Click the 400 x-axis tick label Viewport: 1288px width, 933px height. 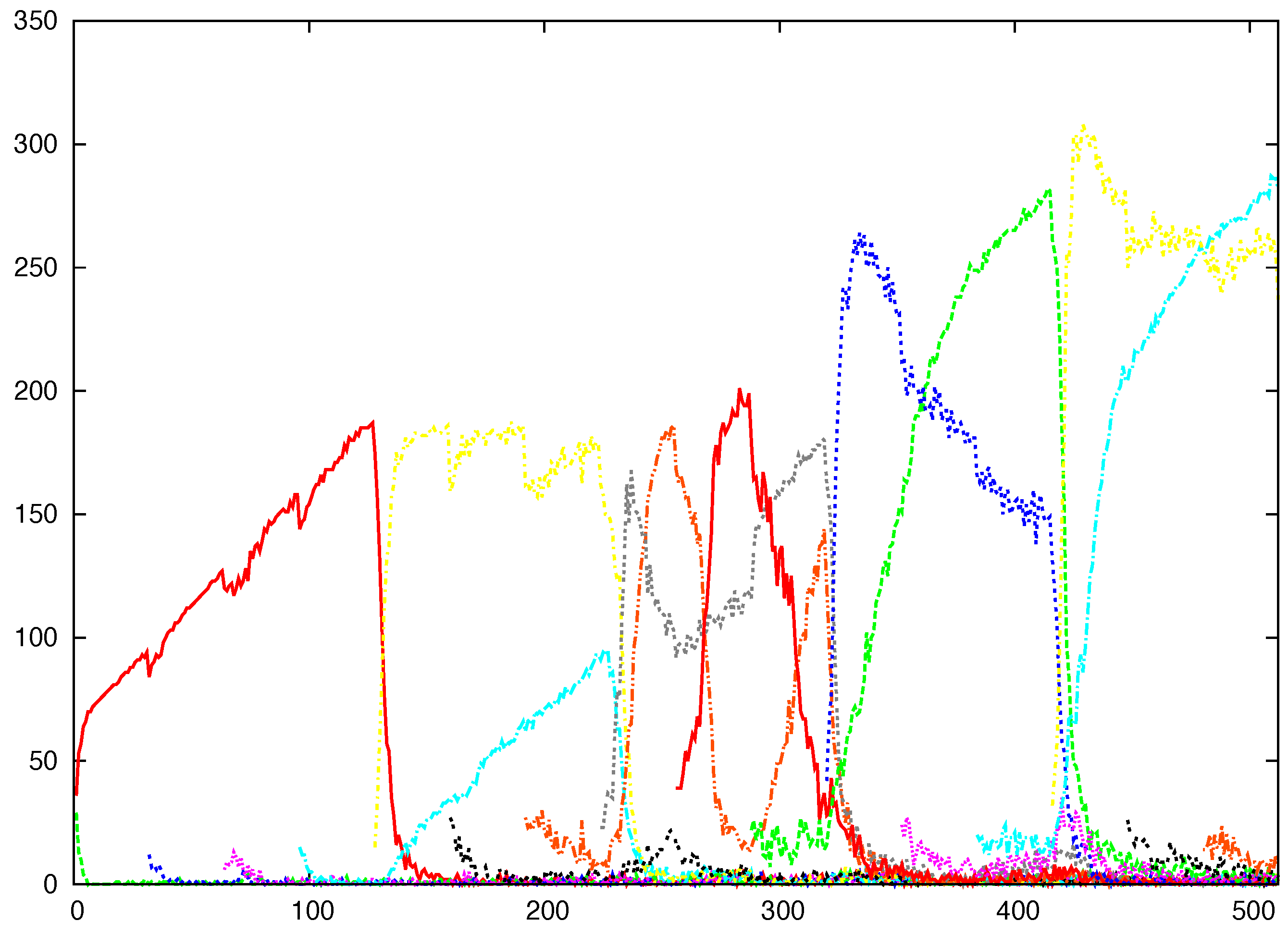[x=1018, y=911]
